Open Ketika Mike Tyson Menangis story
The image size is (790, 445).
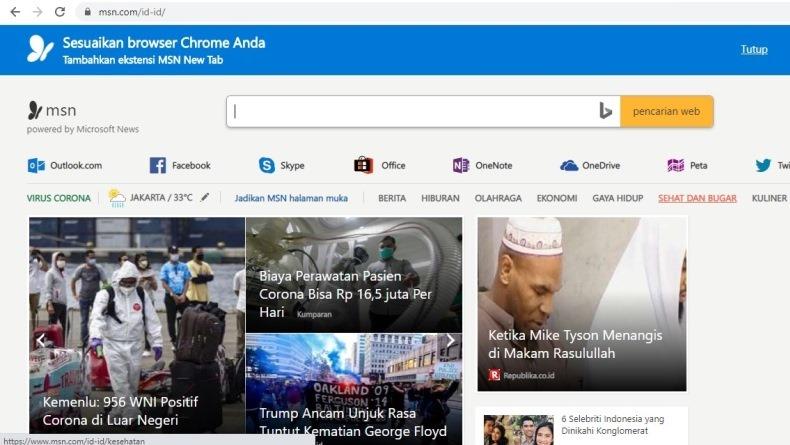pos(575,344)
